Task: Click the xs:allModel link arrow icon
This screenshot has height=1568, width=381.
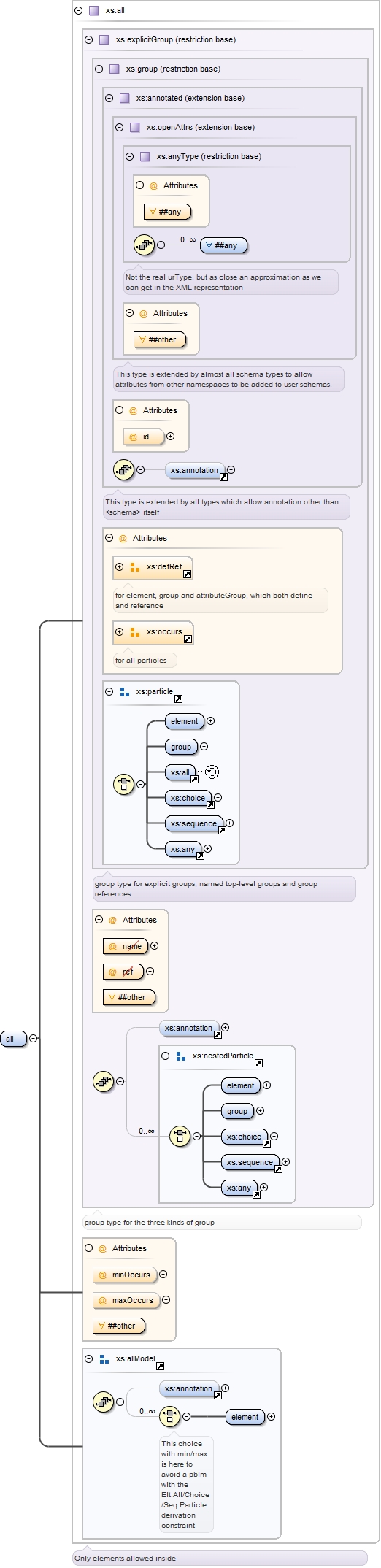Action: [x=160, y=1366]
